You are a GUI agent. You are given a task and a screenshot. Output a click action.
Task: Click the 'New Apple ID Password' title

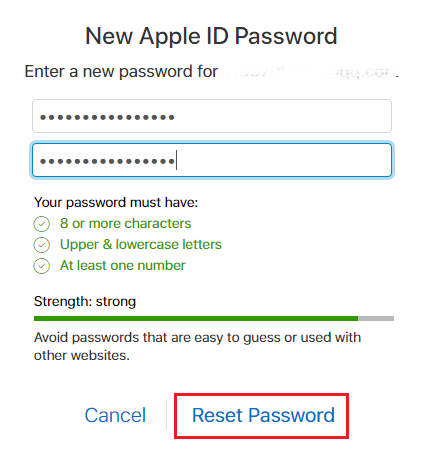[211, 36]
